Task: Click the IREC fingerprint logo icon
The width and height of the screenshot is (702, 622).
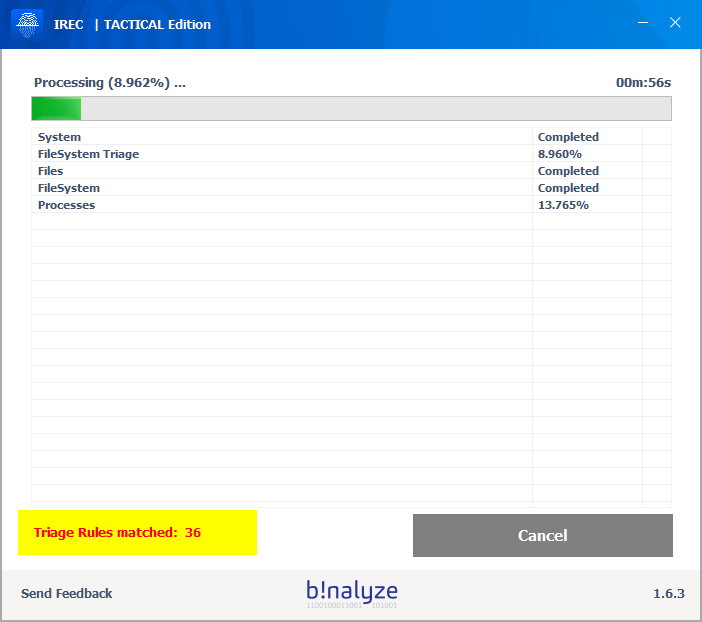Action: pos(27,24)
